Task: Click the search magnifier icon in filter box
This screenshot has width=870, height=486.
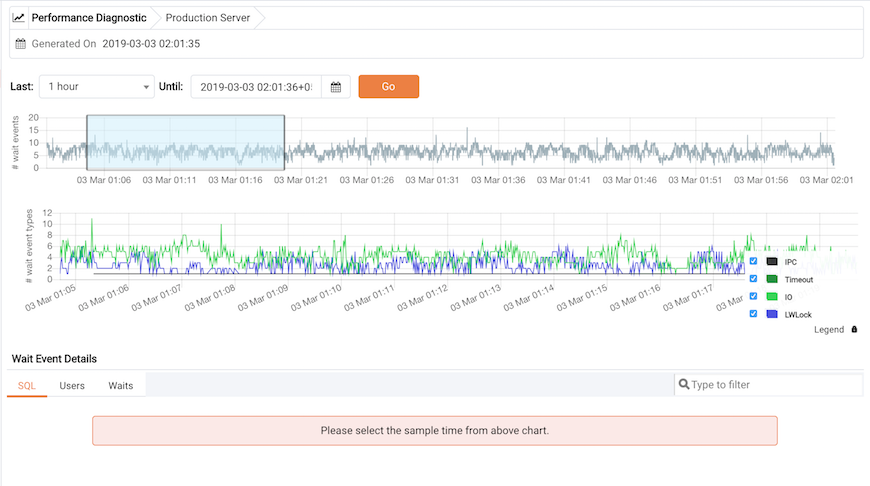Action: click(x=684, y=384)
